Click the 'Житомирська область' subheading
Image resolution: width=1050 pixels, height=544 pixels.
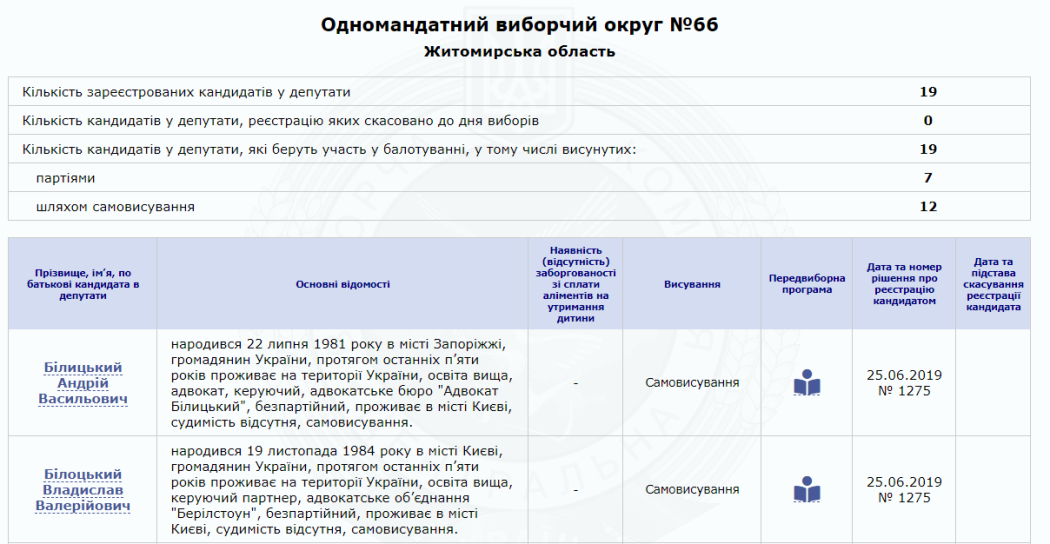(x=519, y=51)
